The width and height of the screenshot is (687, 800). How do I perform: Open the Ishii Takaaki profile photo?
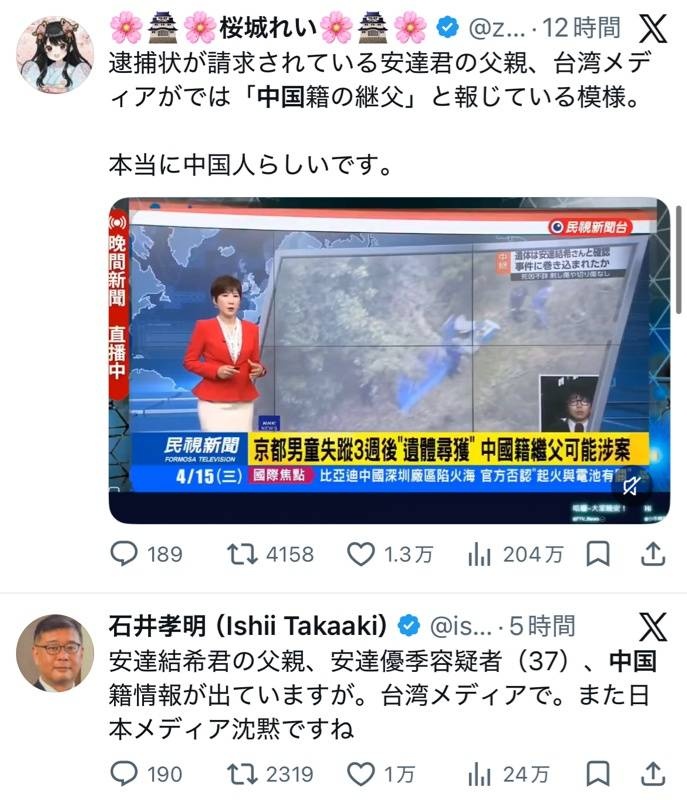(x=55, y=654)
